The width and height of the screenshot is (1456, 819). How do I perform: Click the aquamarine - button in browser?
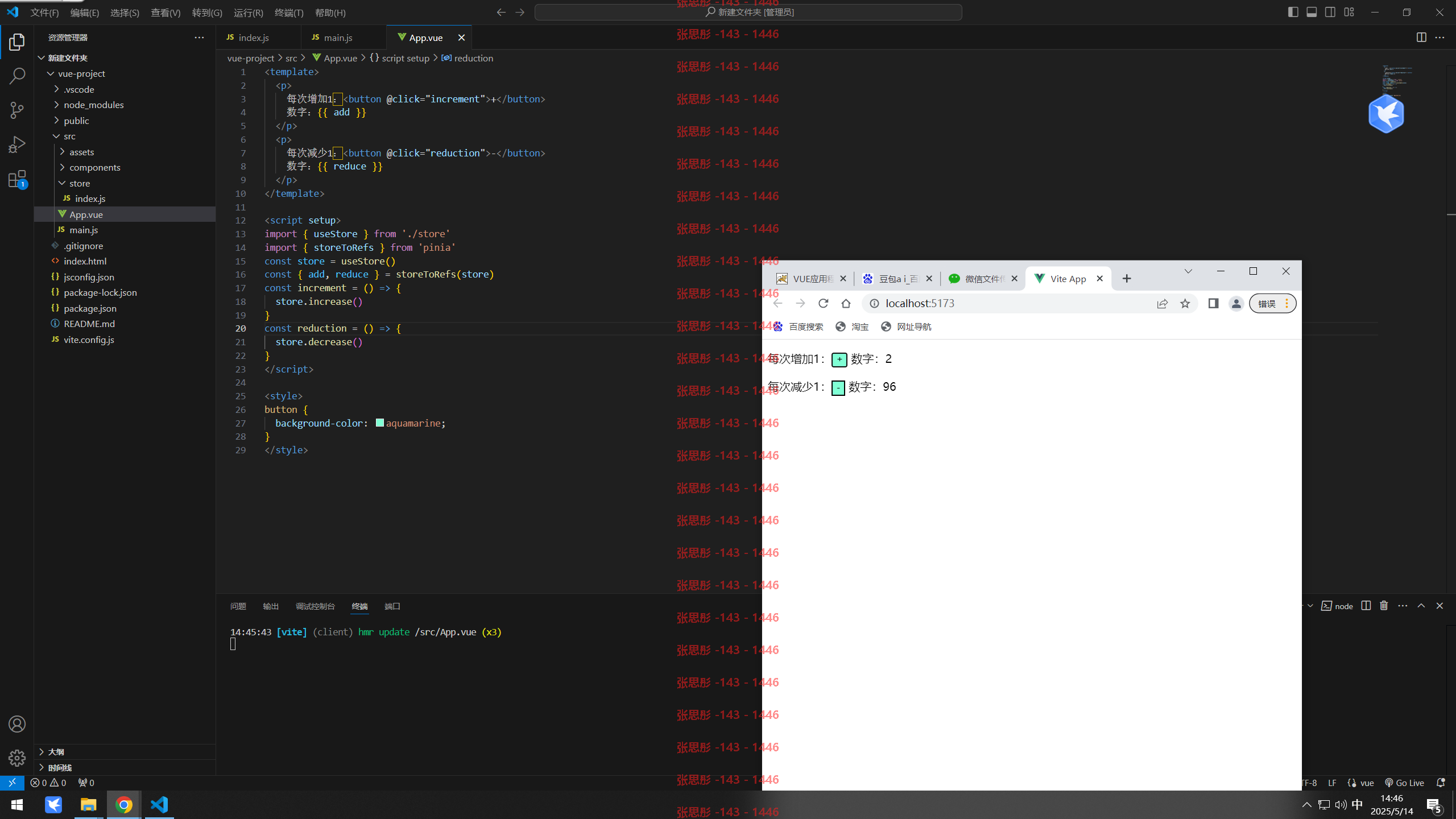click(838, 387)
